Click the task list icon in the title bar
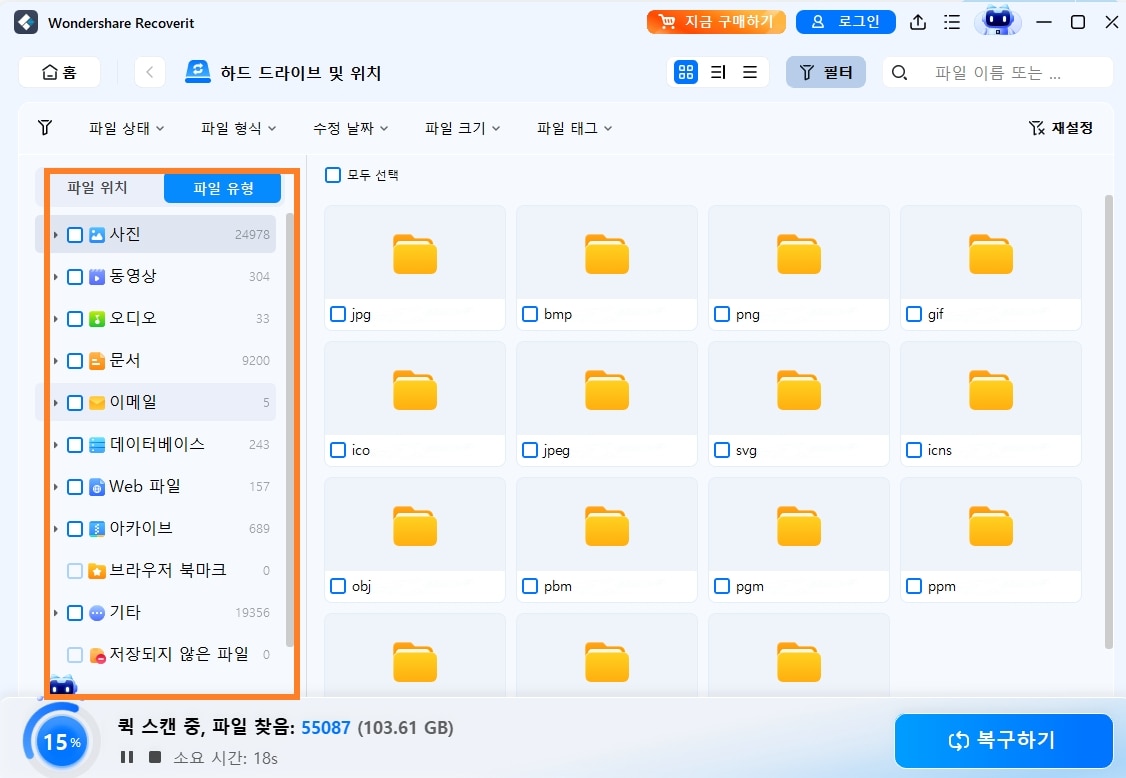 [952, 21]
